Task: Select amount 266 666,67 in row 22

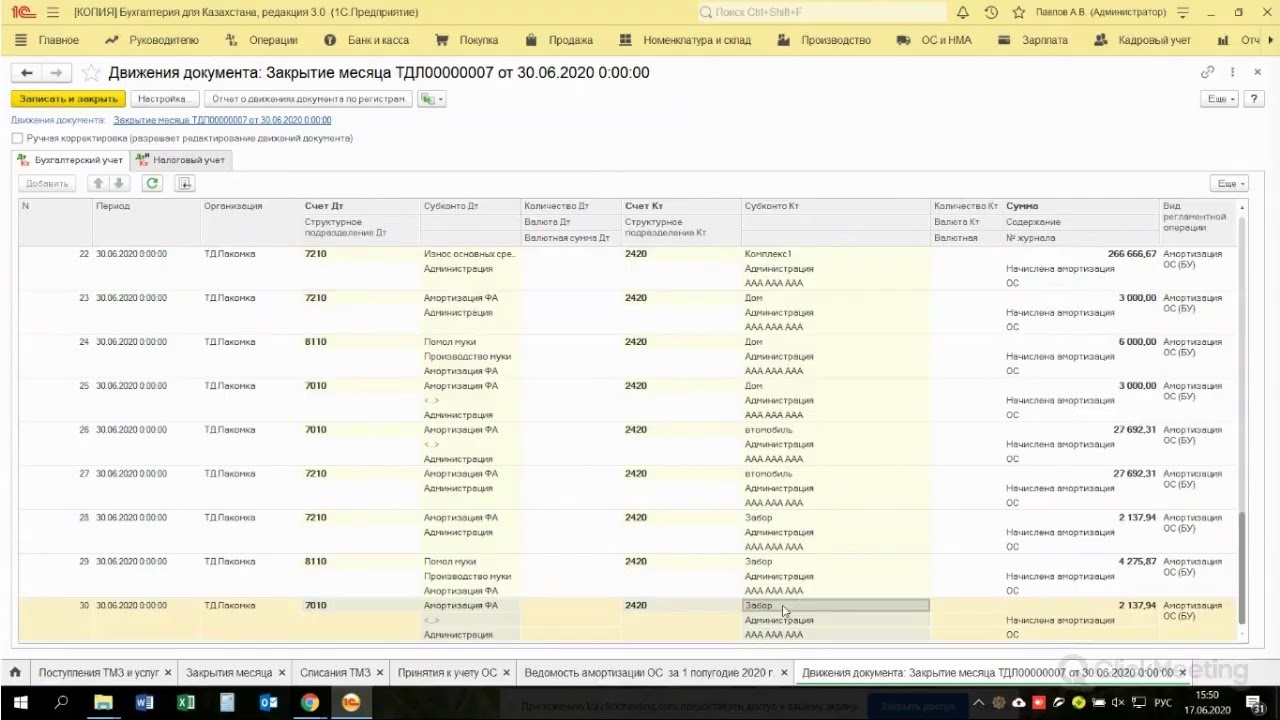Action: click(x=1131, y=254)
